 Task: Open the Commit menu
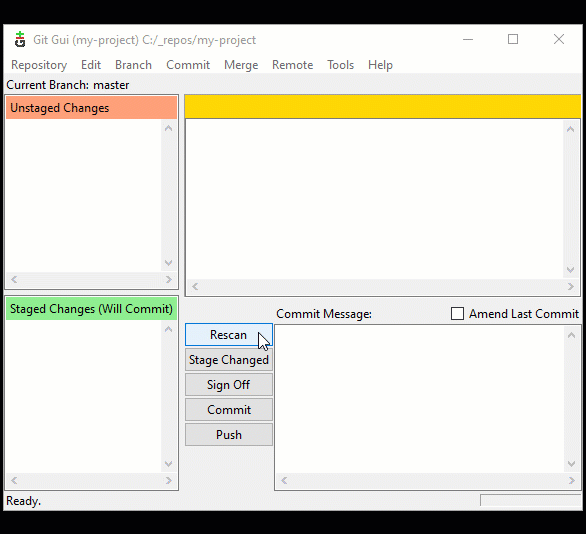(x=188, y=65)
